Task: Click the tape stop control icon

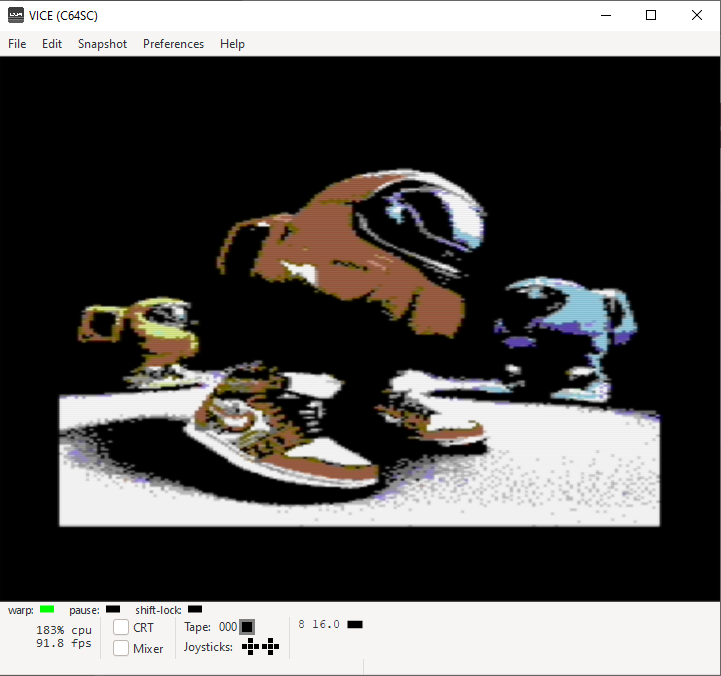Action: coord(247,627)
